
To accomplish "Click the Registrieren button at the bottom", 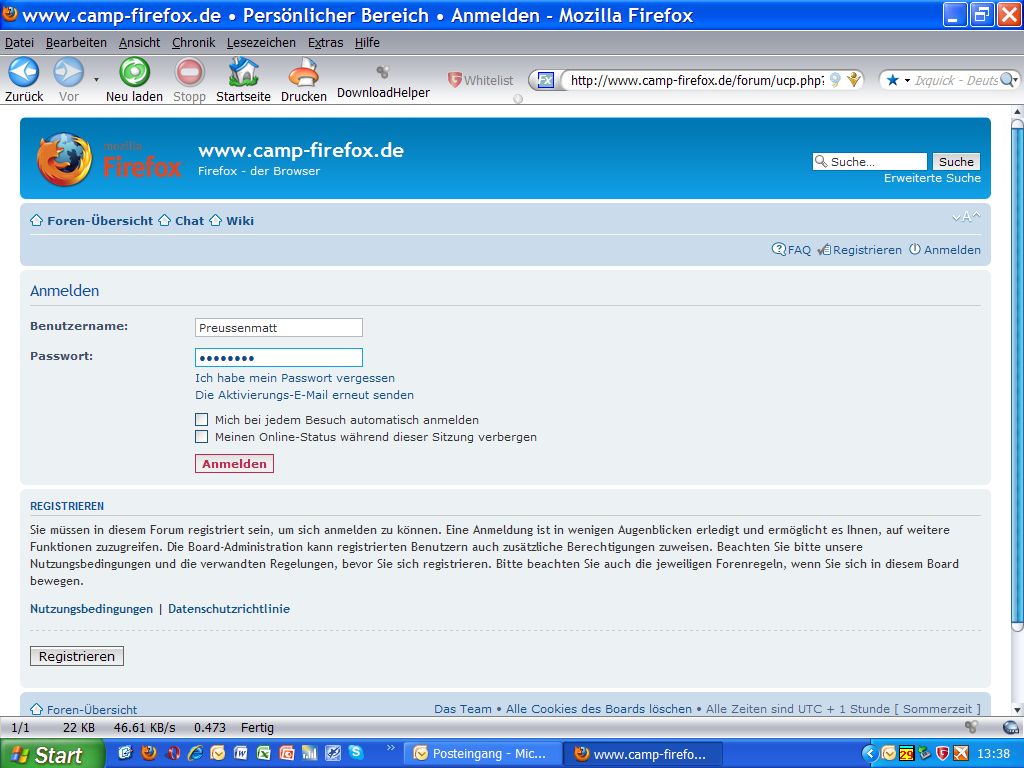I will pos(77,656).
